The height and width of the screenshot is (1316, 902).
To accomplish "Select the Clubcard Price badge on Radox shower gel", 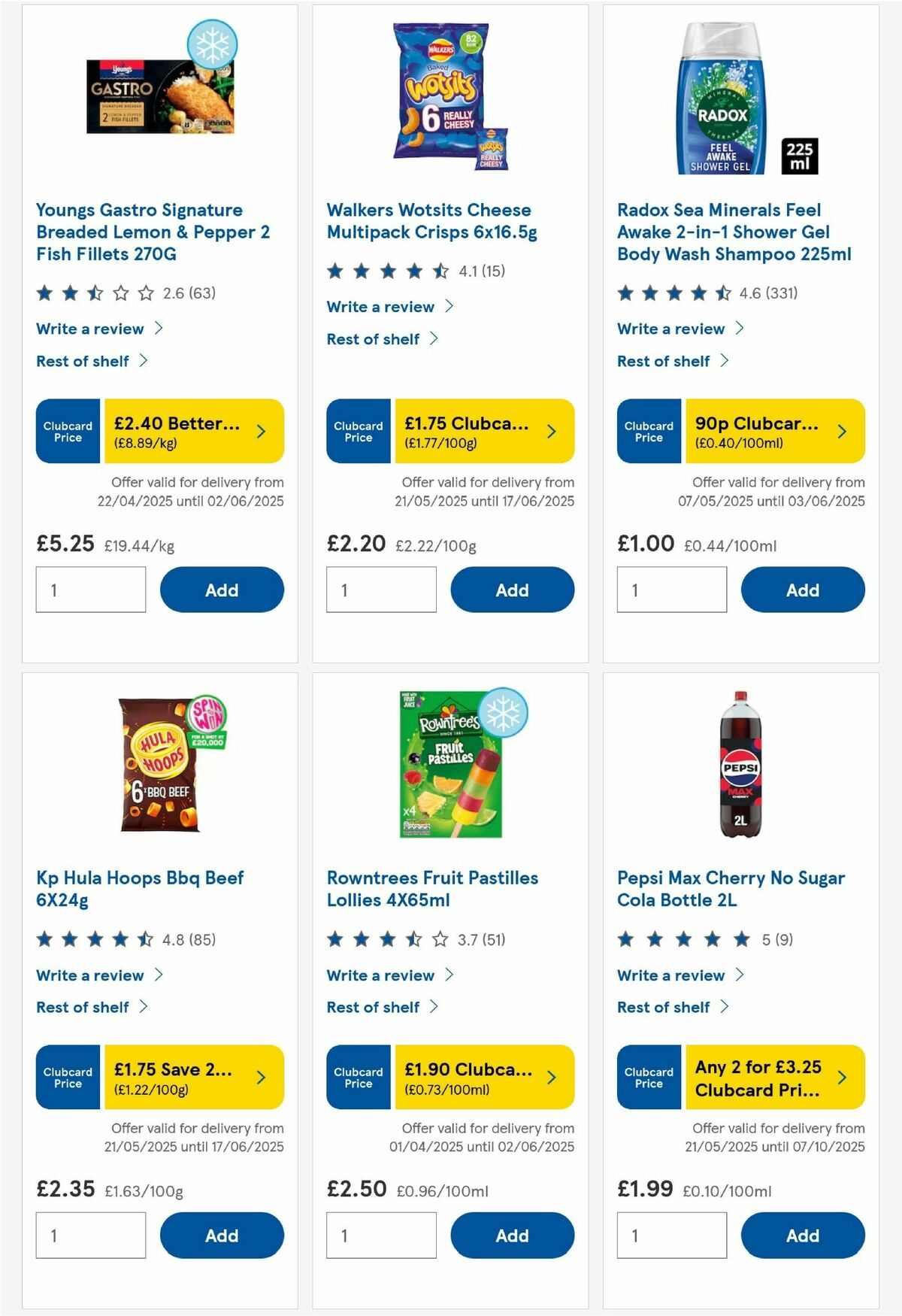I will (x=647, y=430).
